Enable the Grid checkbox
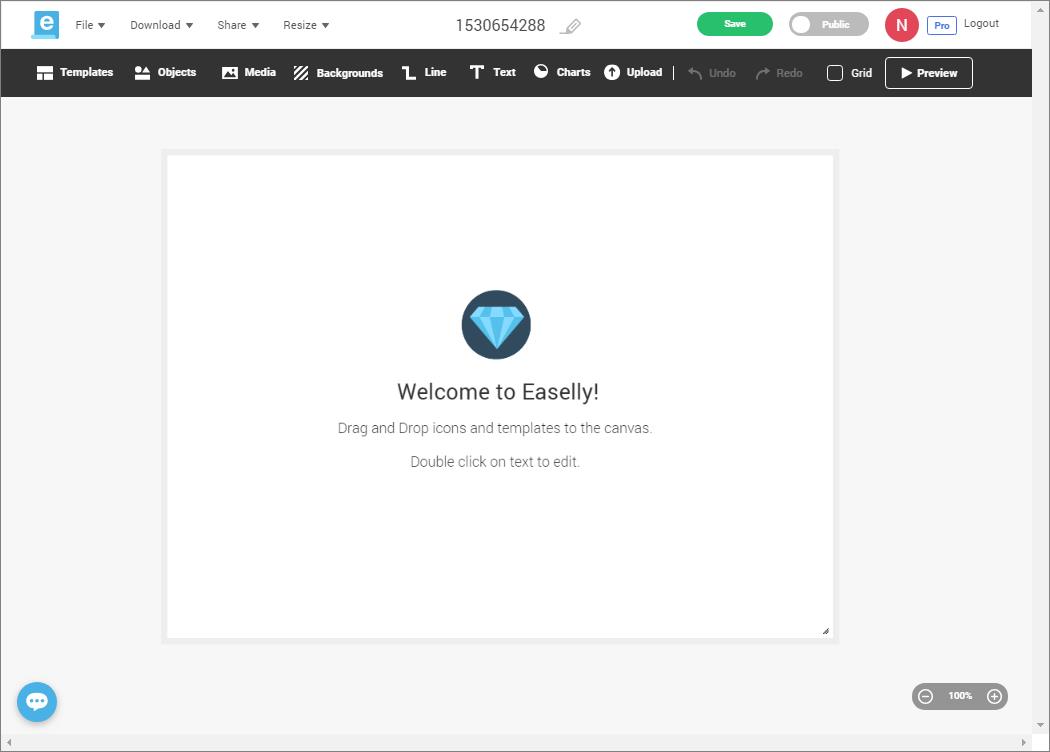The image size is (1050, 752). 835,73
